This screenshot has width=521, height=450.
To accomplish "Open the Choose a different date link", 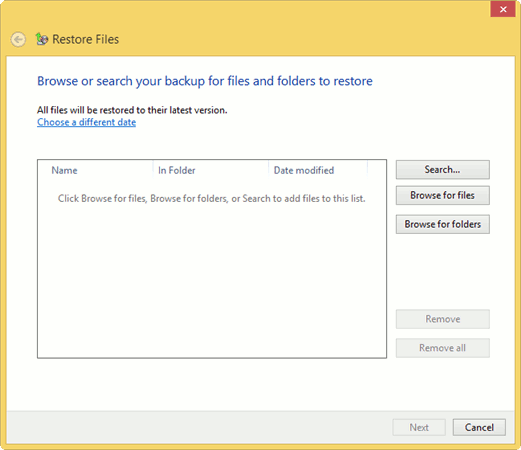I will [x=86, y=122].
